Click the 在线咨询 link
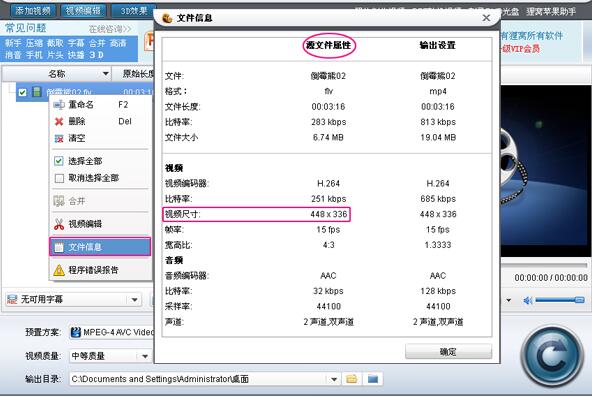This screenshot has width=592, height=397. (x=110, y=29)
